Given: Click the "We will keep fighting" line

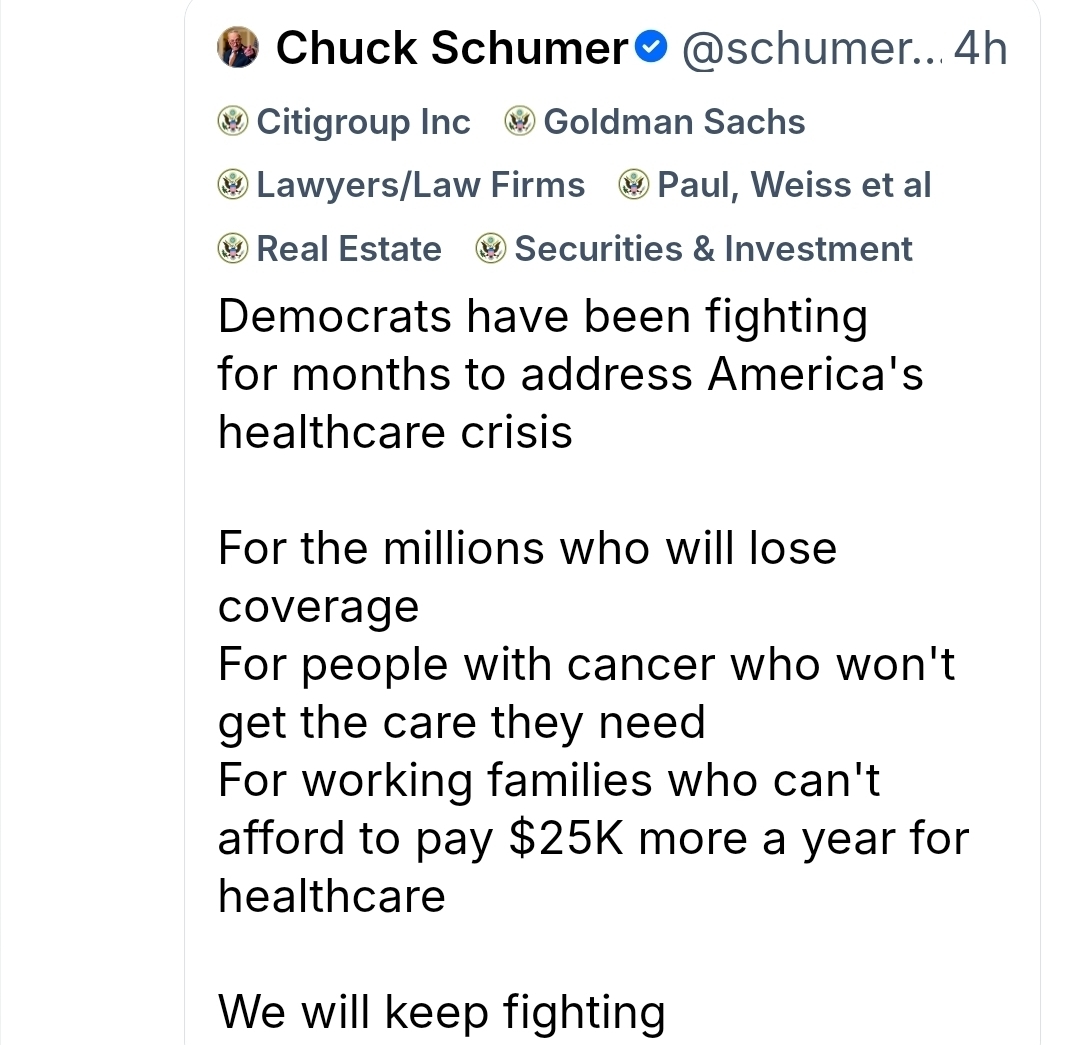Looking at the screenshot, I should (x=441, y=1010).
